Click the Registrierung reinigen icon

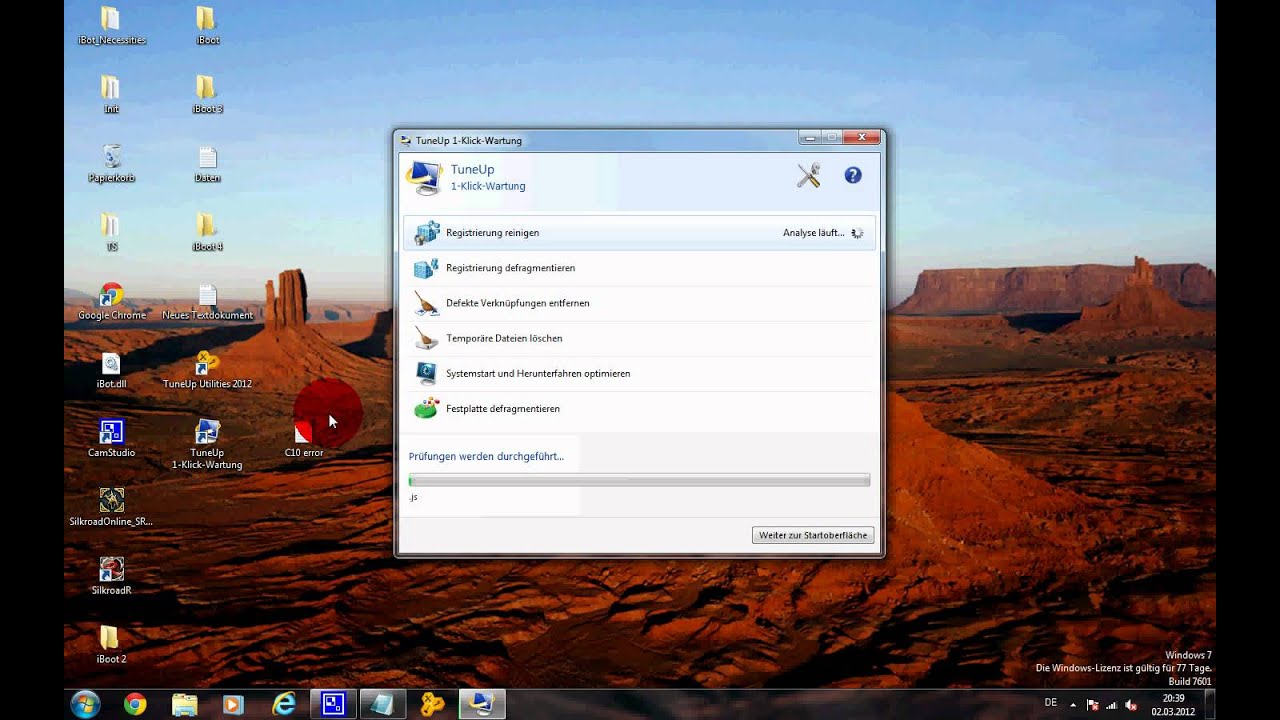coord(427,233)
